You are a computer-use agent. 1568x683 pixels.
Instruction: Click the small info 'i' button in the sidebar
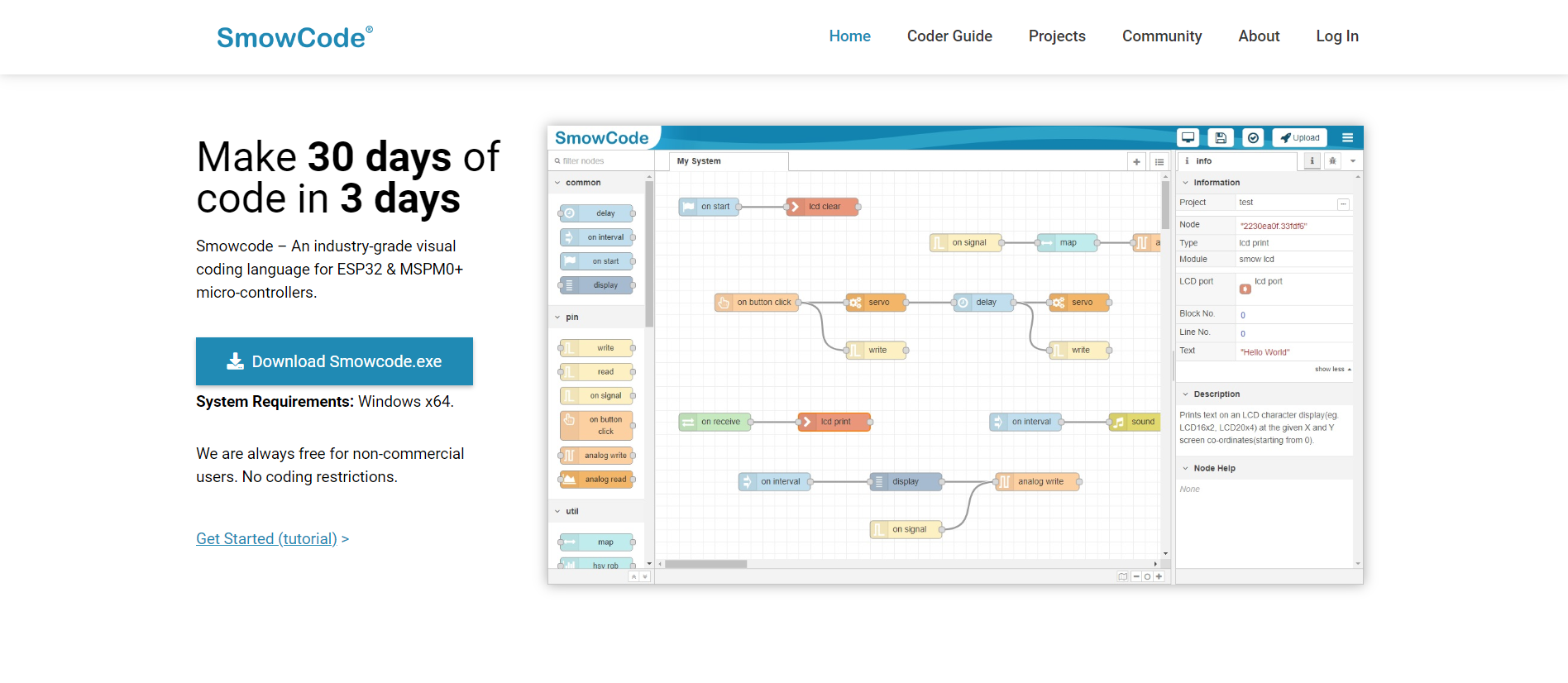[1312, 161]
